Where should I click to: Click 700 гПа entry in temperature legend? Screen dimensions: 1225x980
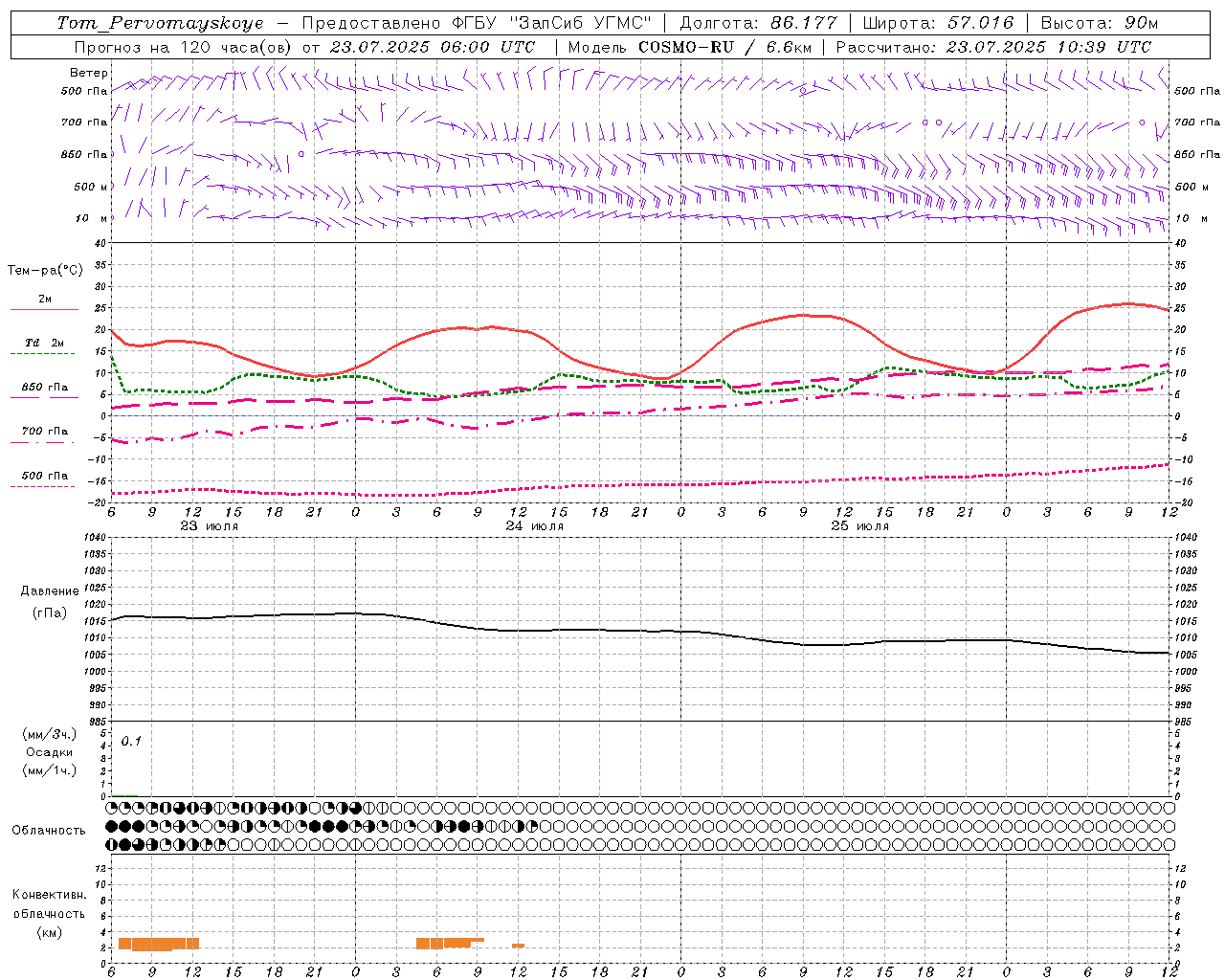coord(44,432)
